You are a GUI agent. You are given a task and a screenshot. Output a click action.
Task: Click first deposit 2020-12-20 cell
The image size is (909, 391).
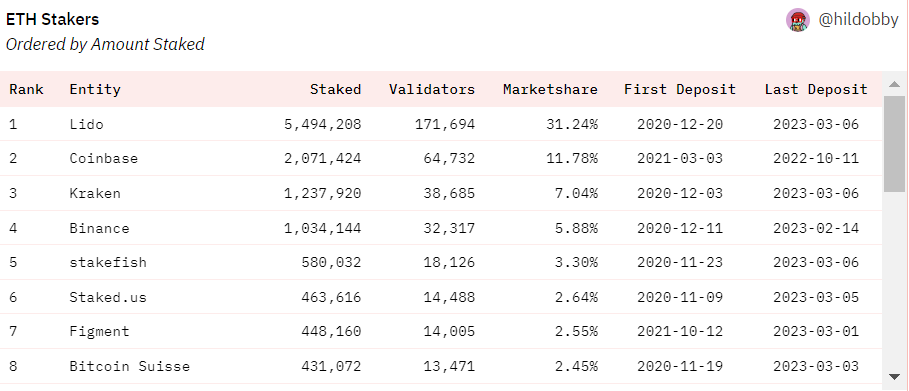click(680, 124)
